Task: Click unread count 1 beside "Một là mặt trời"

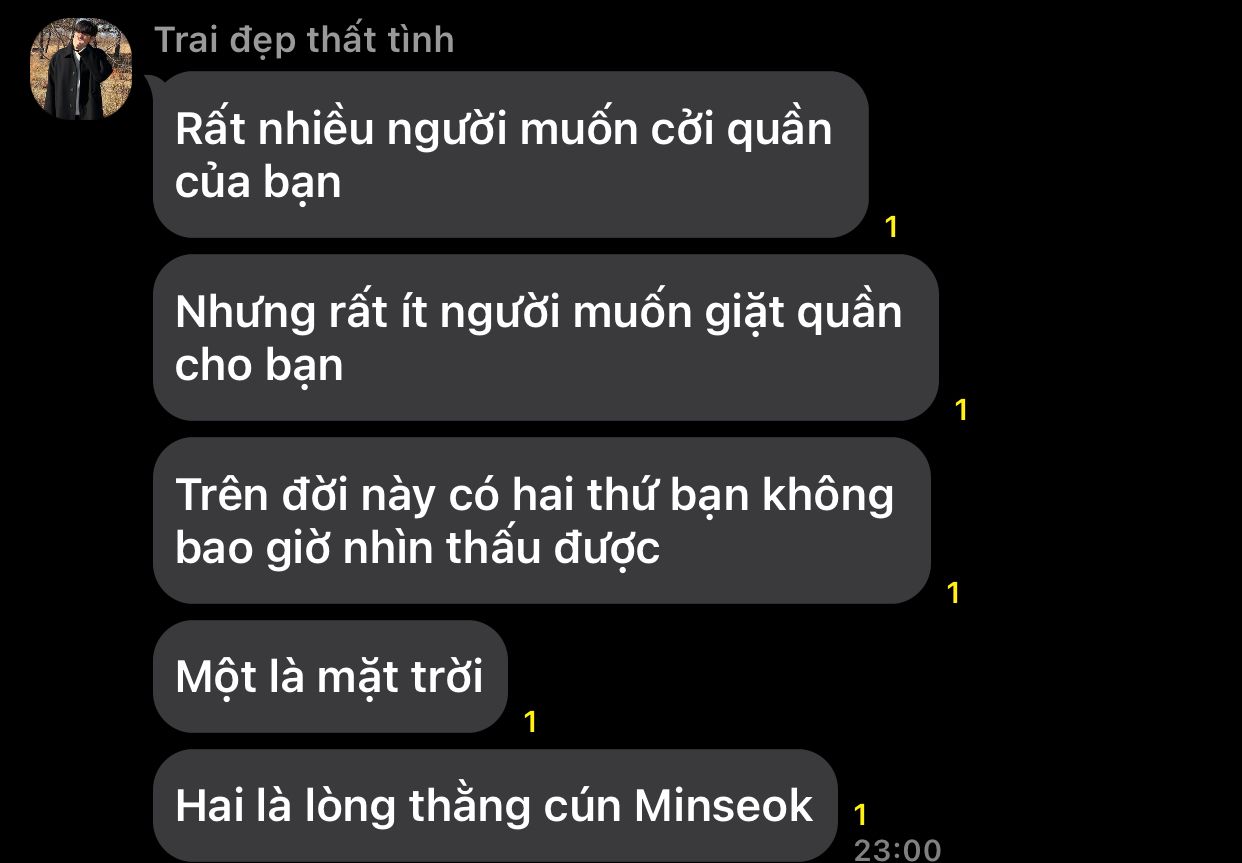Action: [x=531, y=721]
